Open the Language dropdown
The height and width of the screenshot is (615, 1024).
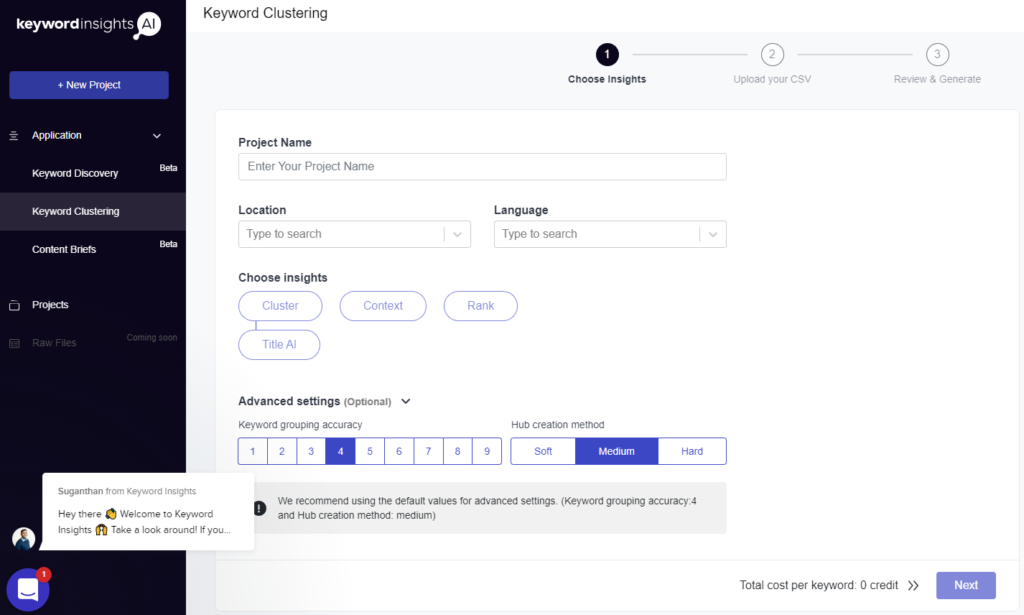(x=609, y=234)
